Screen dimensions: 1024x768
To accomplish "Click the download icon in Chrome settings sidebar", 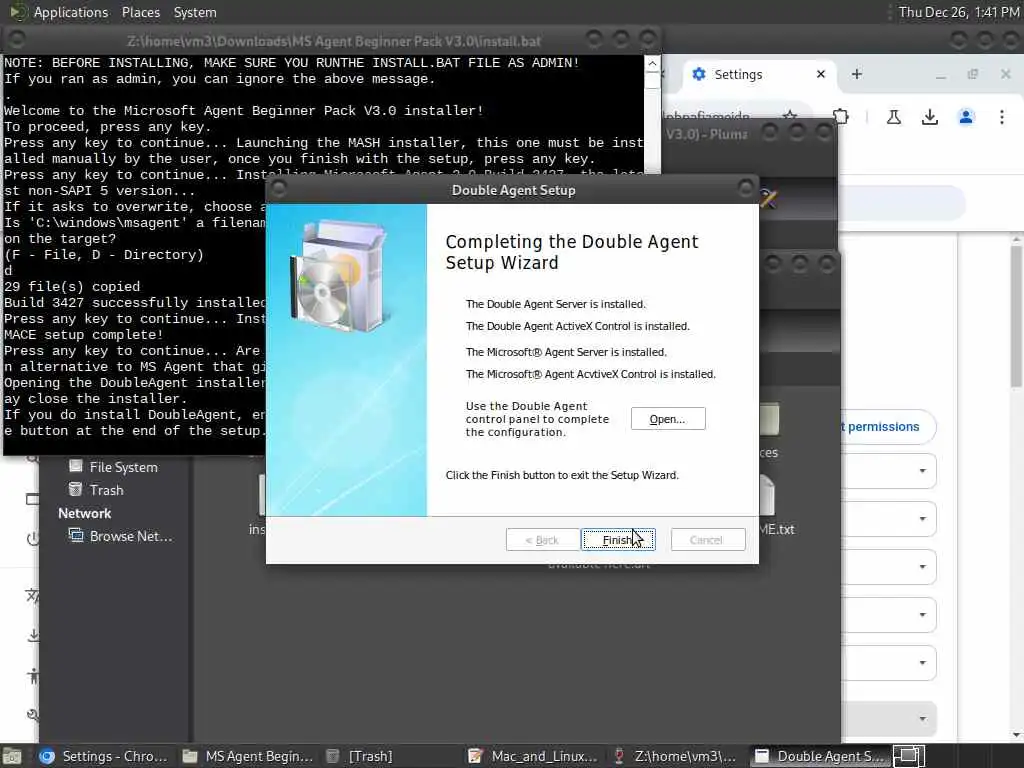I will [33, 636].
